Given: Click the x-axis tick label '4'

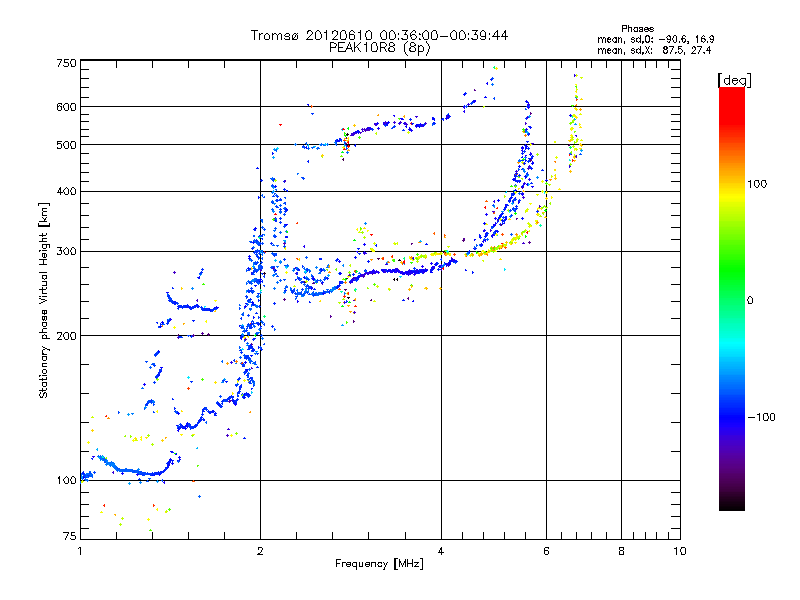Looking at the screenshot, I should pos(441,551).
